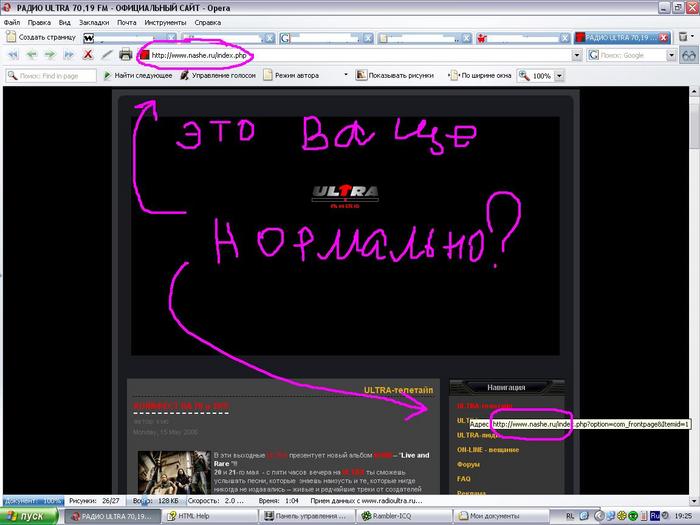
Task: Open the Справка menu
Action: click(x=208, y=22)
